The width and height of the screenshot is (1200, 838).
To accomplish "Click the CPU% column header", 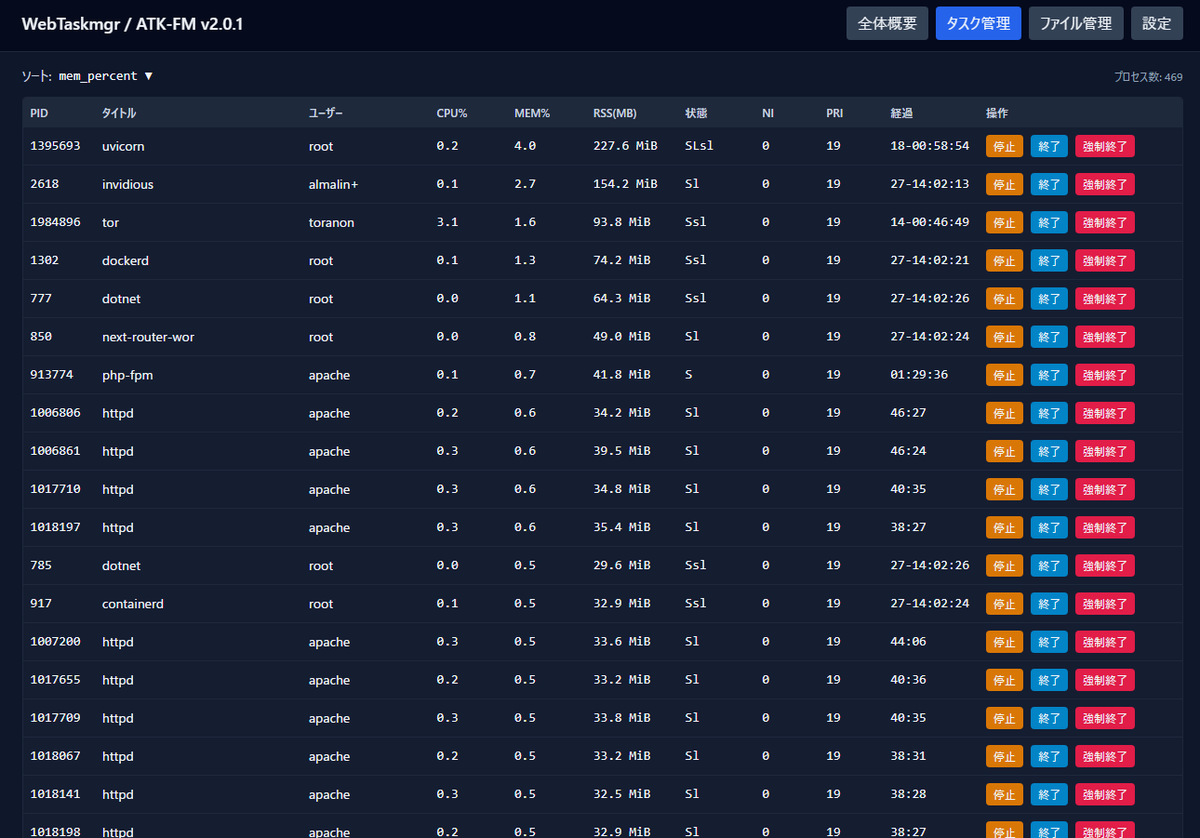I will (x=452, y=113).
